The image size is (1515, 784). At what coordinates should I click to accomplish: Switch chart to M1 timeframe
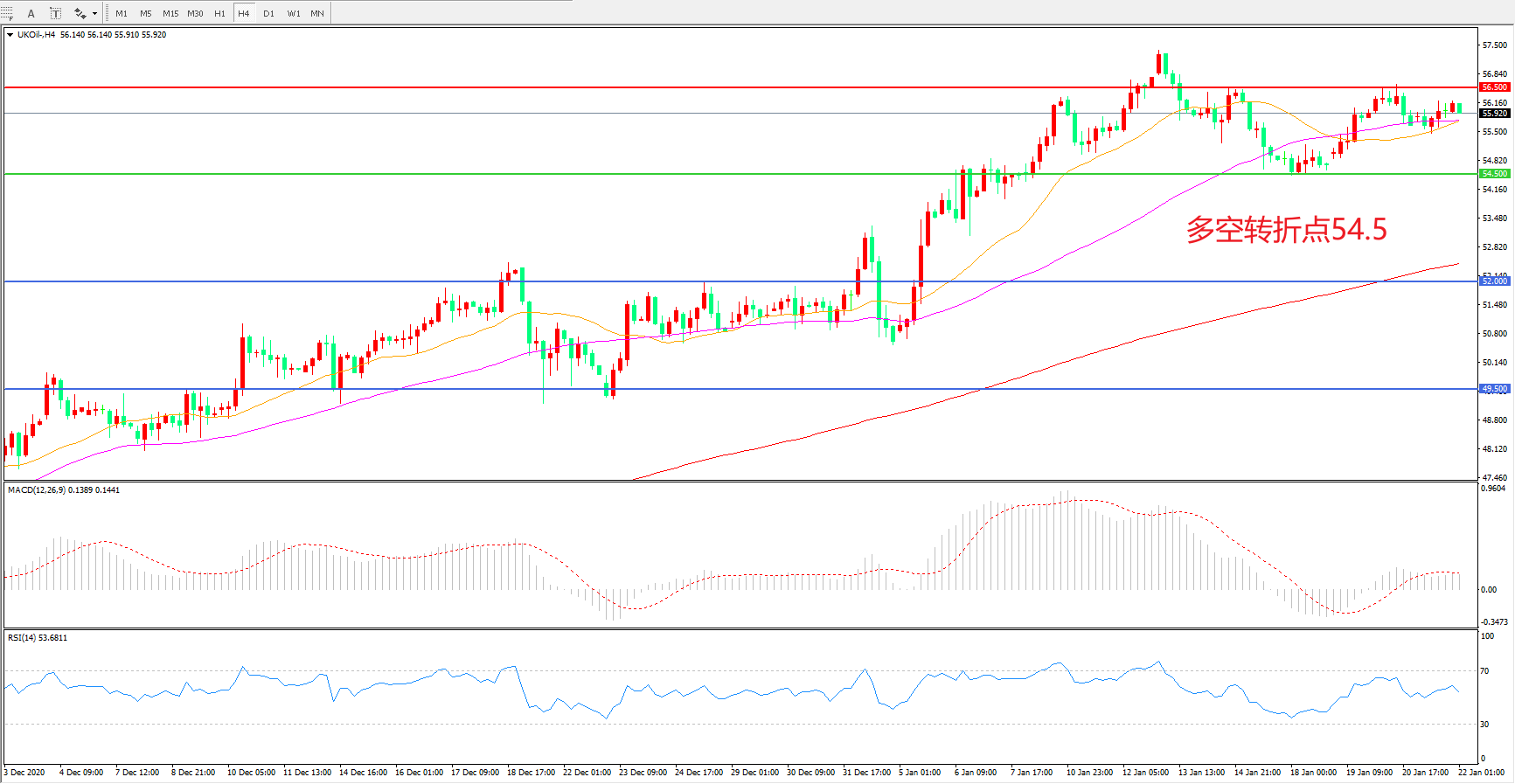pyautogui.click(x=122, y=13)
